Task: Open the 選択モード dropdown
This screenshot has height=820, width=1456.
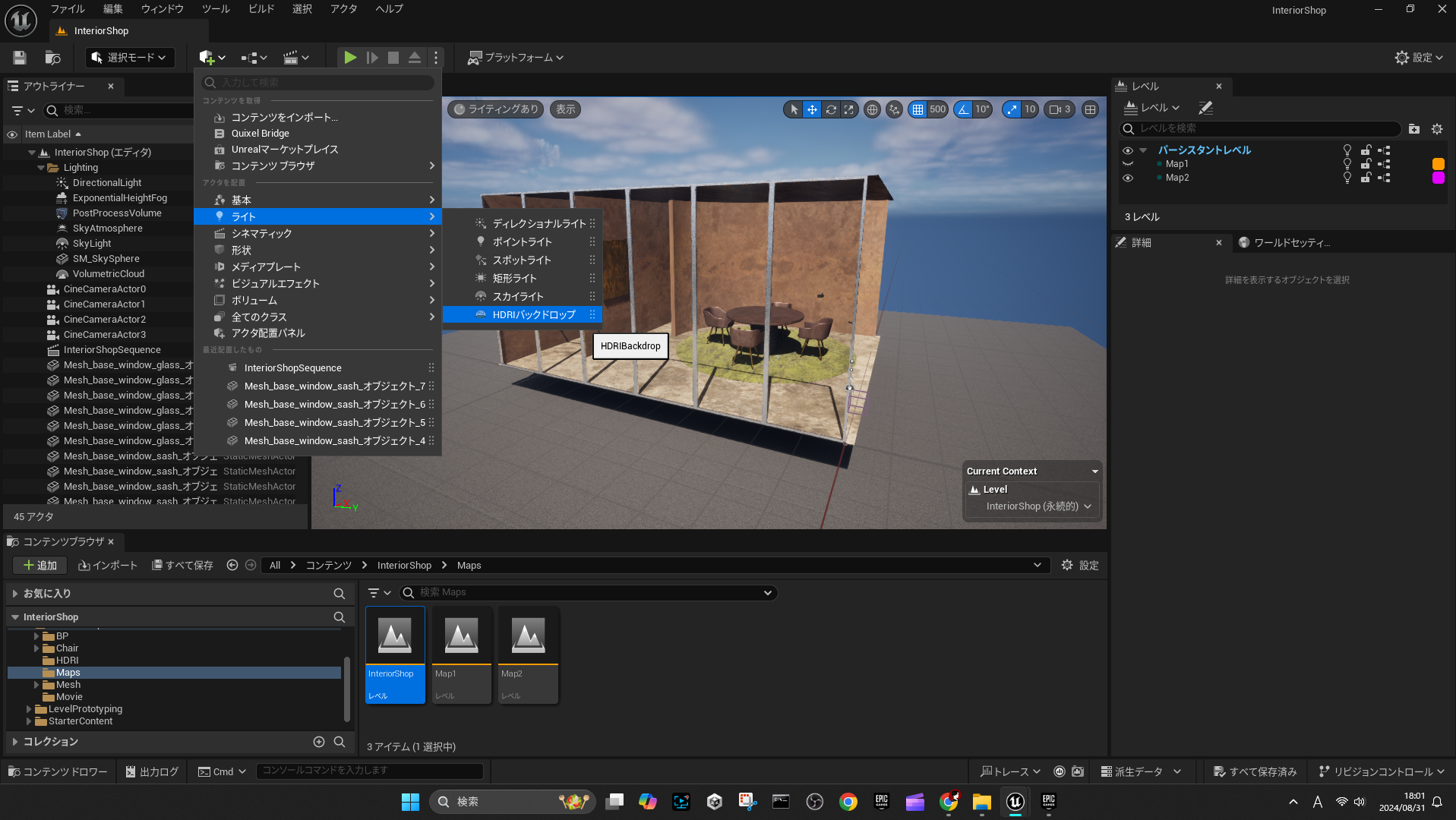Action: tap(129, 58)
